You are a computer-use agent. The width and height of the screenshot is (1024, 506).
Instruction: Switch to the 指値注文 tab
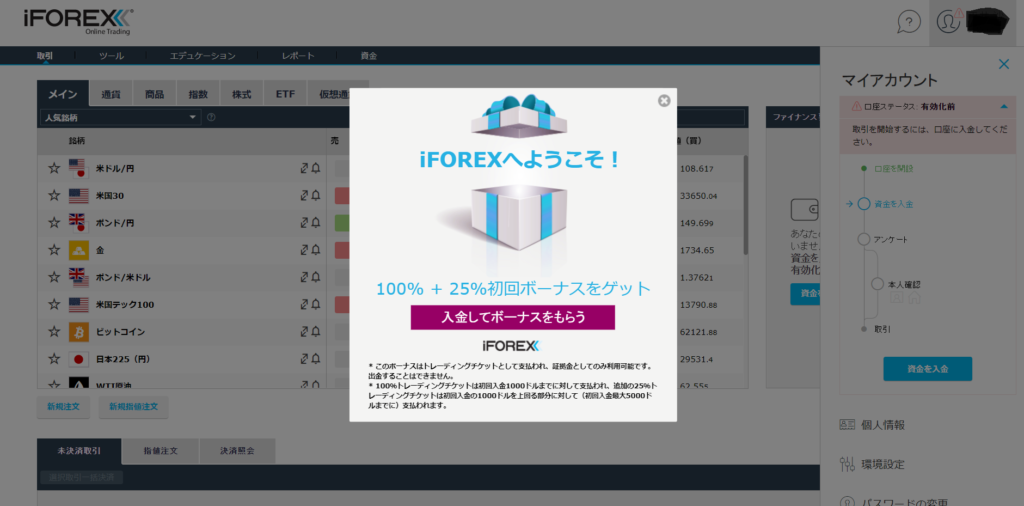tap(161, 451)
